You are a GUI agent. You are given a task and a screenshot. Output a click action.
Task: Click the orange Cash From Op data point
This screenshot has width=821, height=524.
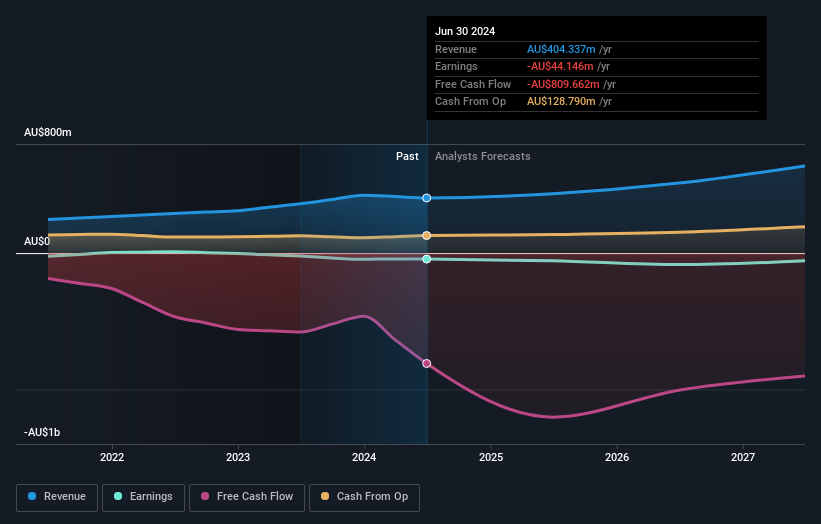(x=427, y=236)
